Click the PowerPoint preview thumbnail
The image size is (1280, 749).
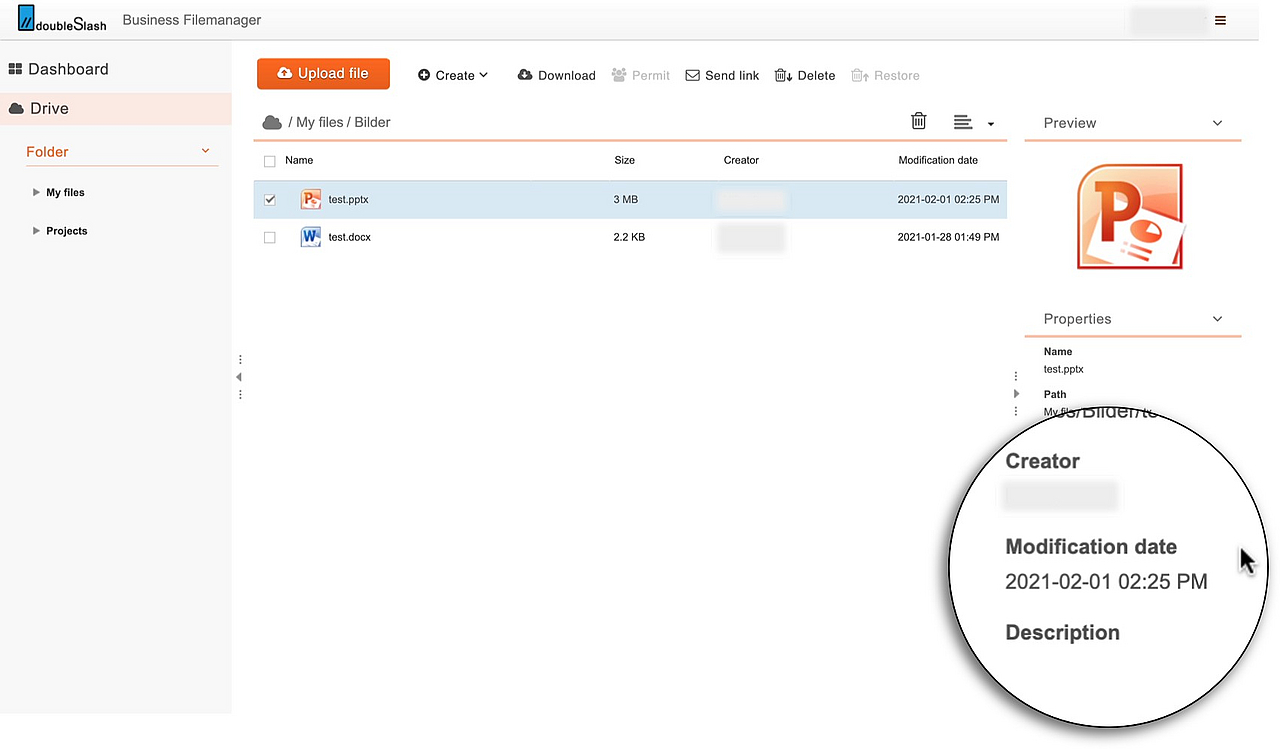pyautogui.click(x=1131, y=217)
